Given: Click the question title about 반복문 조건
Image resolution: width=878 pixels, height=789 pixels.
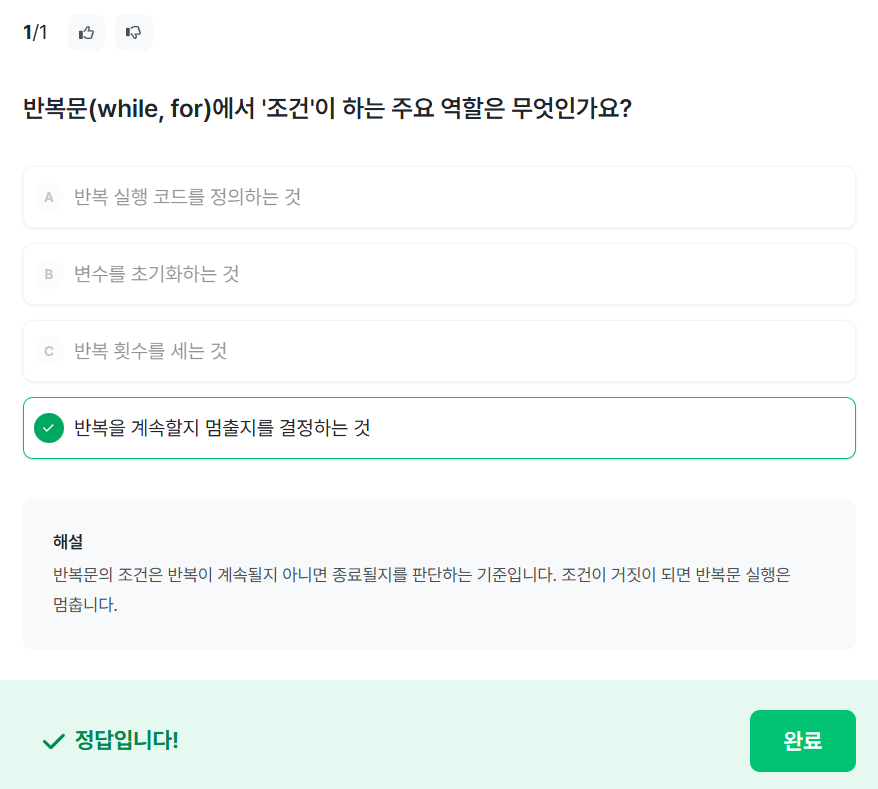Looking at the screenshot, I should (327, 108).
